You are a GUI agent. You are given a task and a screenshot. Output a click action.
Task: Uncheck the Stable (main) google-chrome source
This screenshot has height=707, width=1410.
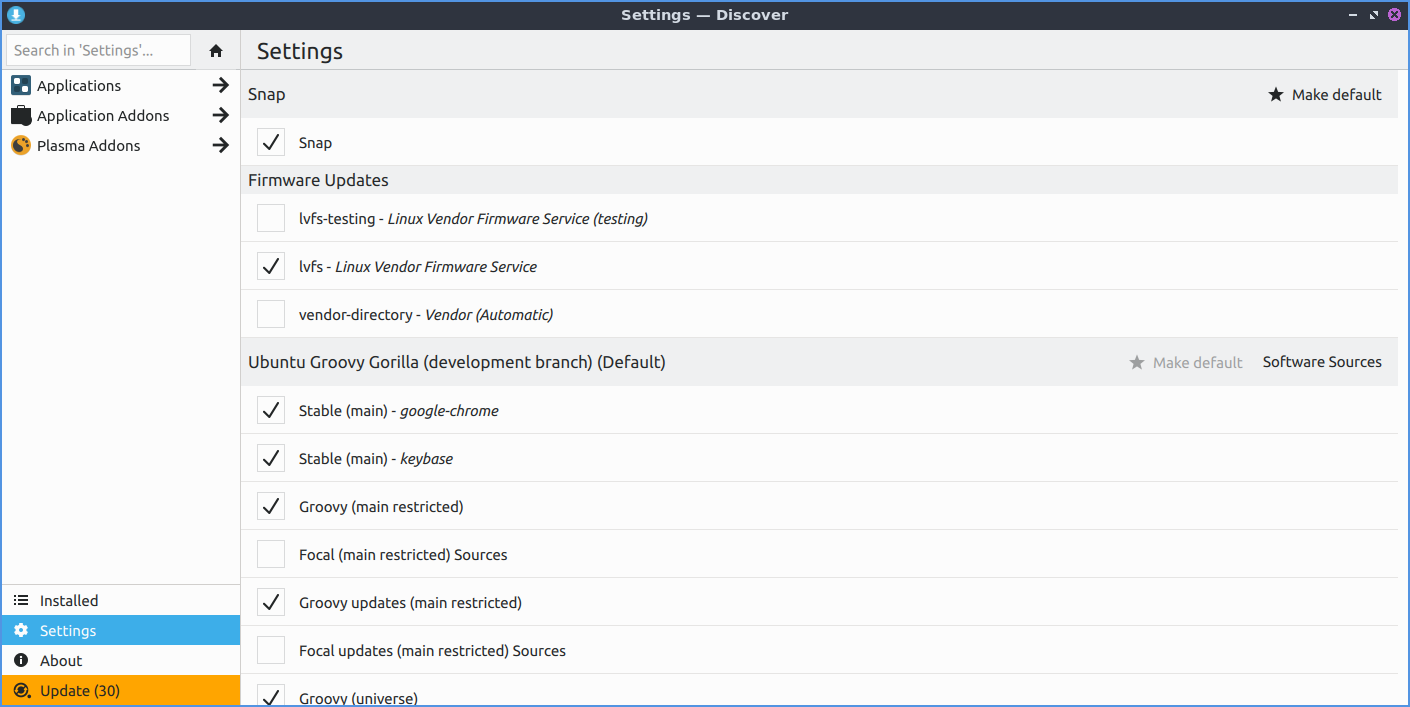[x=271, y=411]
